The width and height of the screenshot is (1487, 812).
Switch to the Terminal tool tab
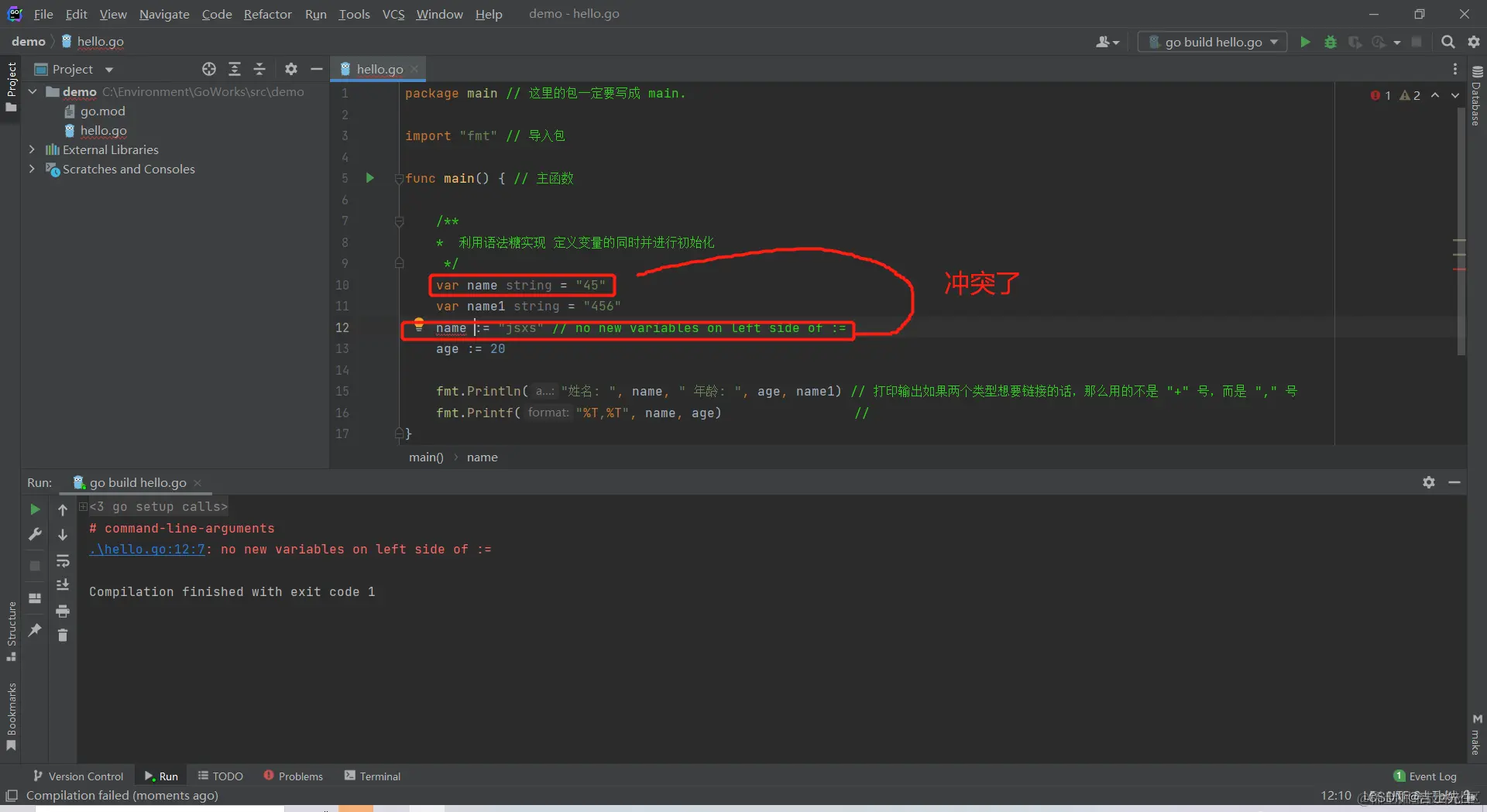pyautogui.click(x=373, y=776)
